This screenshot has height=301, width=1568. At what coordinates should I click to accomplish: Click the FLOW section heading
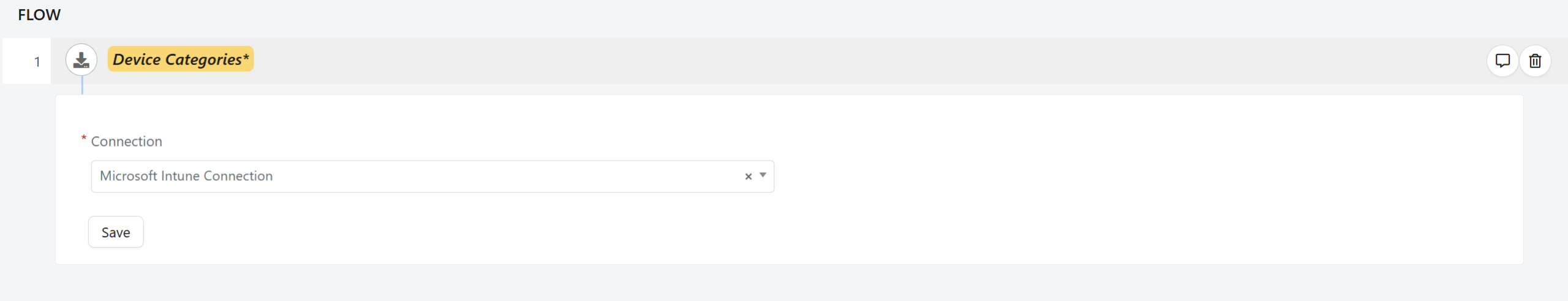coord(39,15)
